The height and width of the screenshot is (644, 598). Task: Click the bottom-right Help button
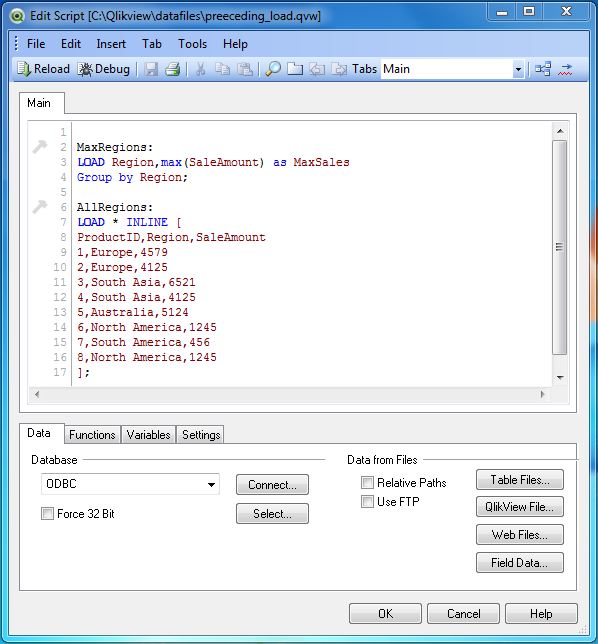(541, 614)
